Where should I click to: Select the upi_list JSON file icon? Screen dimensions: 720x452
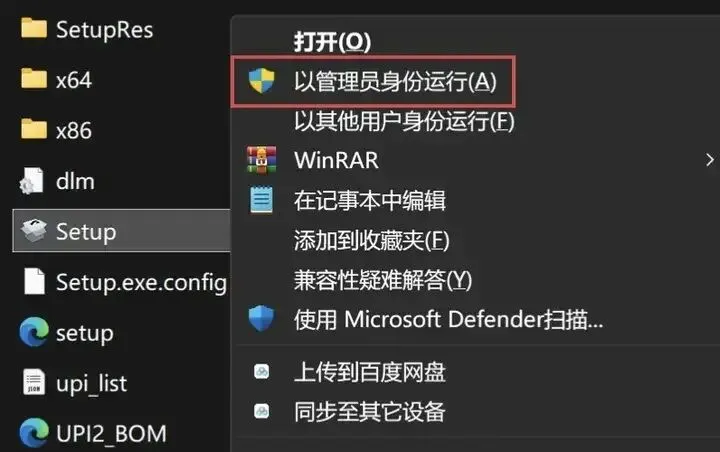click(34, 382)
